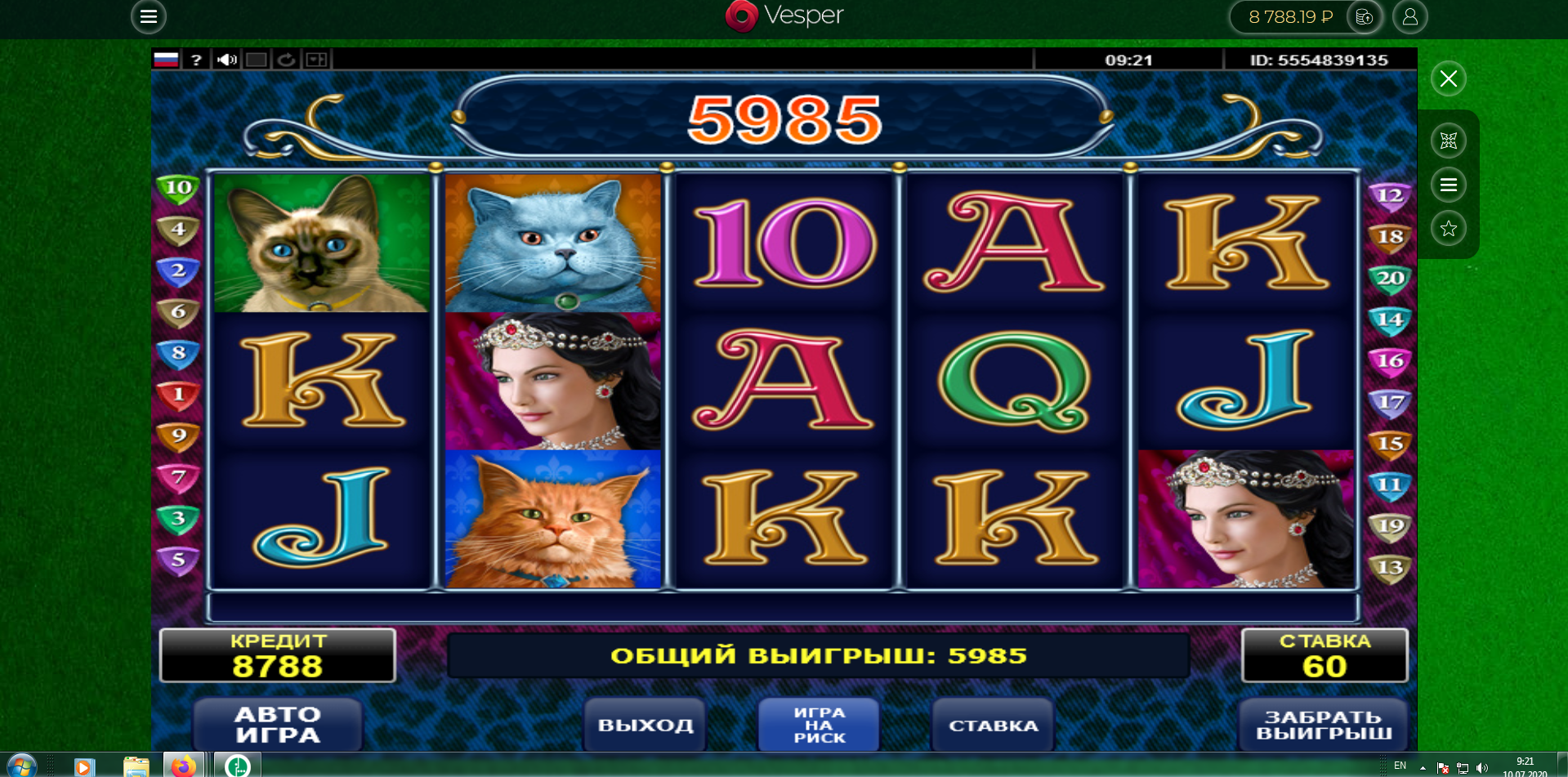Close the game with the X button

click(x=1449, y=78)
